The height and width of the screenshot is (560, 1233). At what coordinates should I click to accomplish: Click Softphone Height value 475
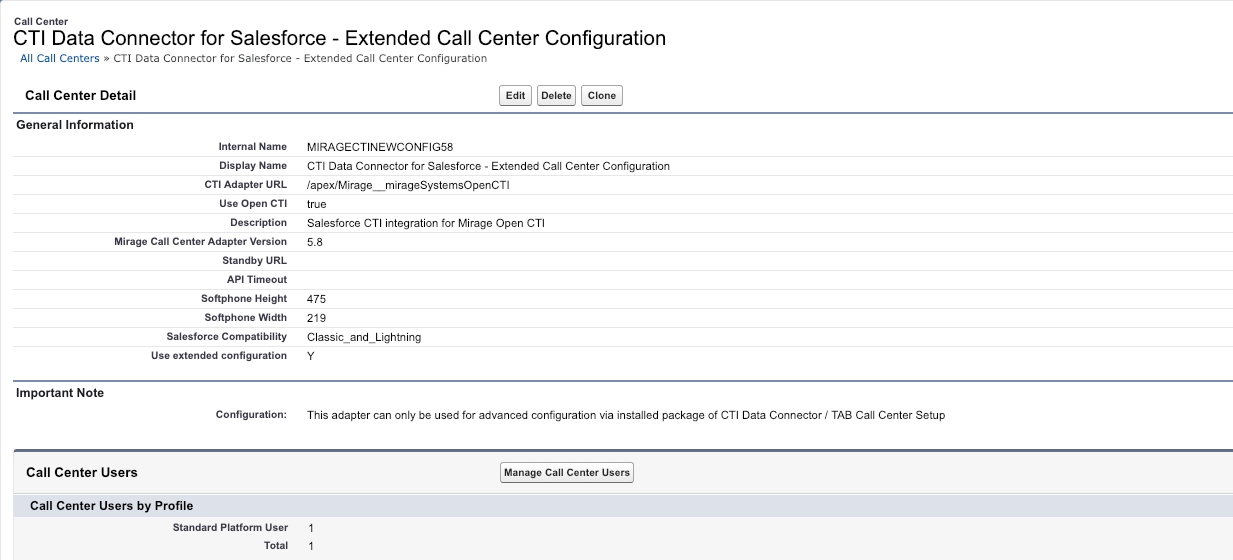click(316, 299)
